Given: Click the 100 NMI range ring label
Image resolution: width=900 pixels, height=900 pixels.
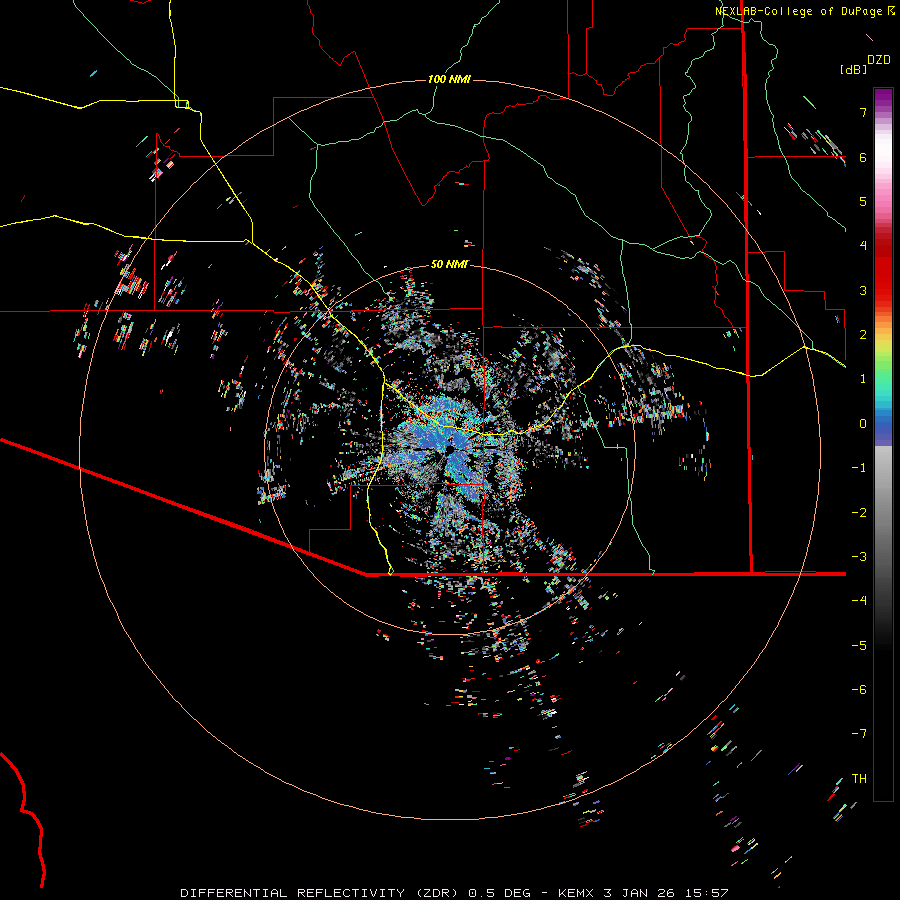Looking at the screenshot, I should [x=449, y=79].
